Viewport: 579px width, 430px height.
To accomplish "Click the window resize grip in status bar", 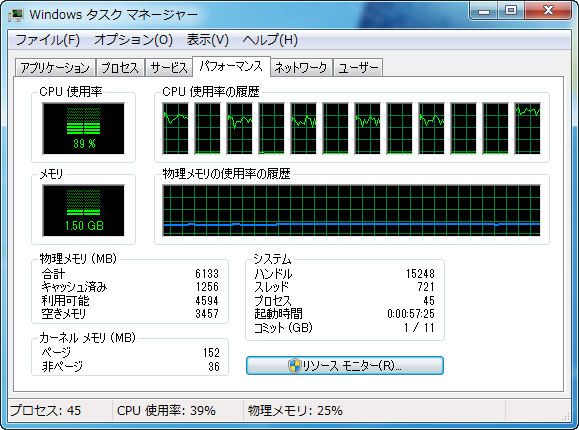I will (565, 416).
